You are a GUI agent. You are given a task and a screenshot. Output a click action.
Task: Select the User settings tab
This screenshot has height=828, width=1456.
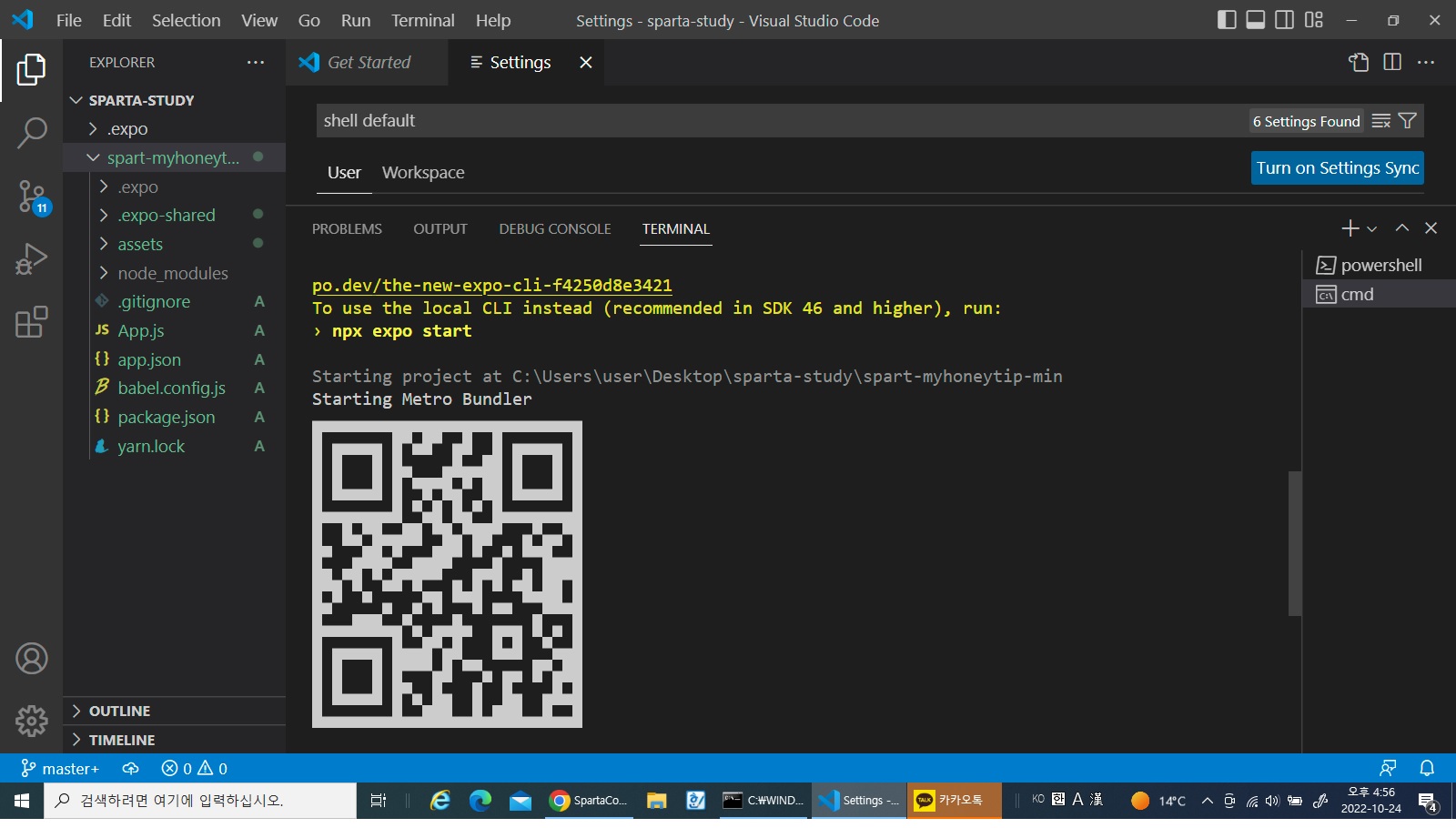(344, 173)
